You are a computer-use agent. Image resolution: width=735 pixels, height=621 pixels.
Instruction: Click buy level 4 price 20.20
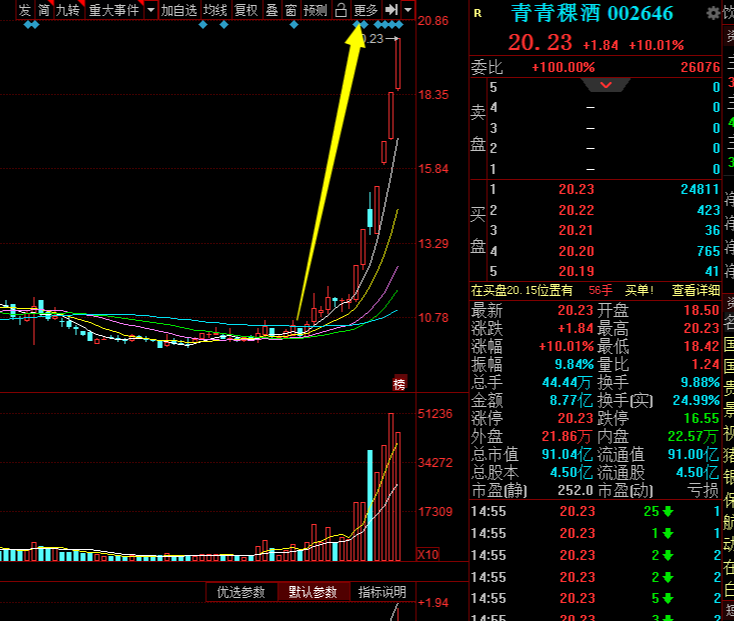click(576, 251)
